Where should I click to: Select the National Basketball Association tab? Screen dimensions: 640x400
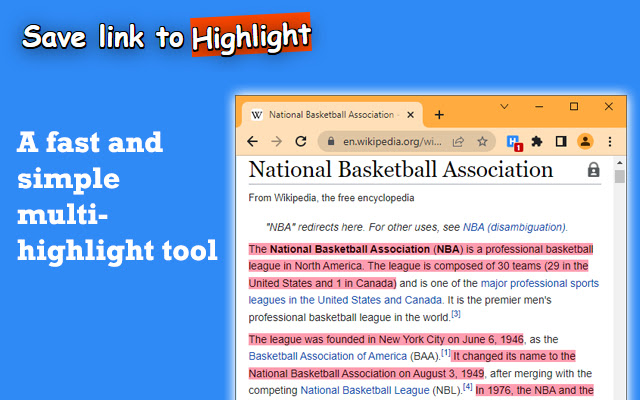pyautogui.click(x=332, y=115)
